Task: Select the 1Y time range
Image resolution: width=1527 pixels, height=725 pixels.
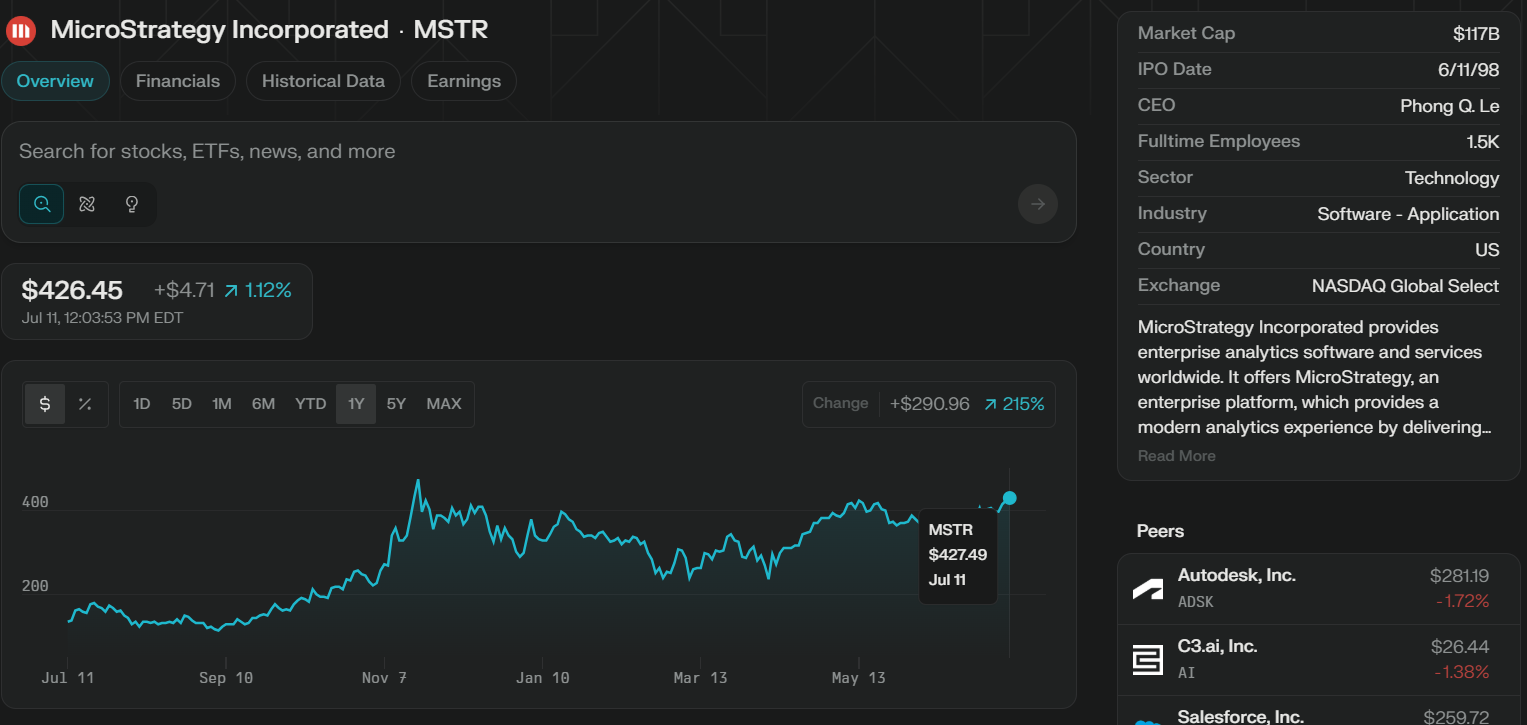Action: [356, 404]
